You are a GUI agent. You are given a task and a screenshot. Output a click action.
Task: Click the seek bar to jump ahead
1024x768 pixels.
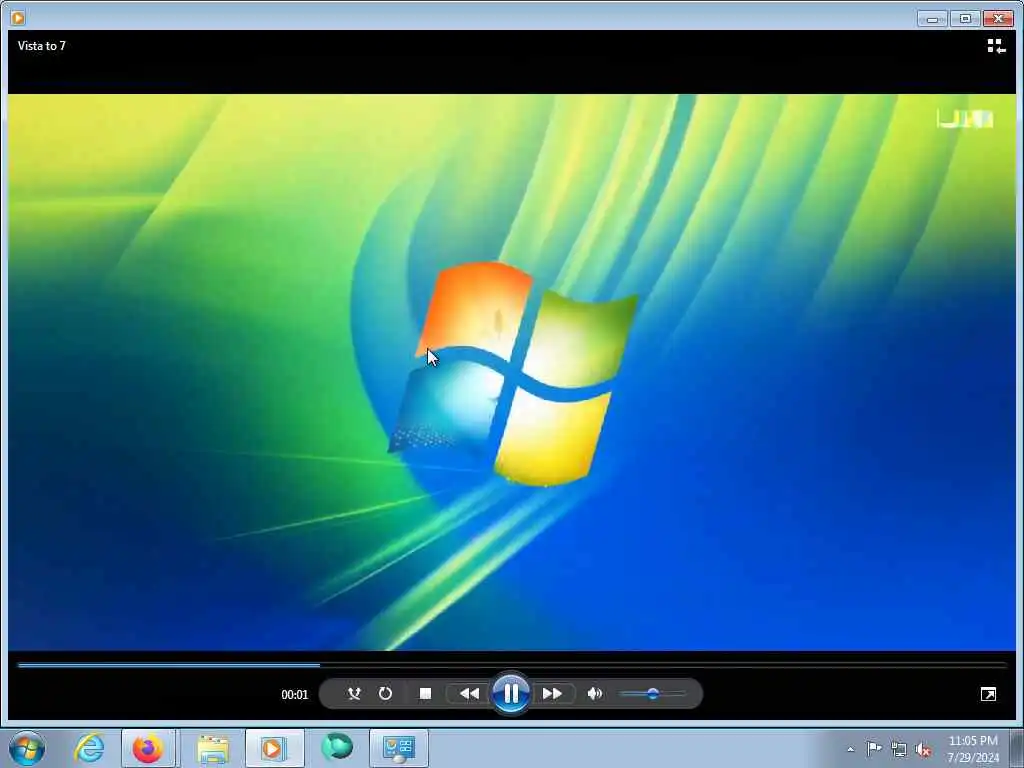coord(512,665)
